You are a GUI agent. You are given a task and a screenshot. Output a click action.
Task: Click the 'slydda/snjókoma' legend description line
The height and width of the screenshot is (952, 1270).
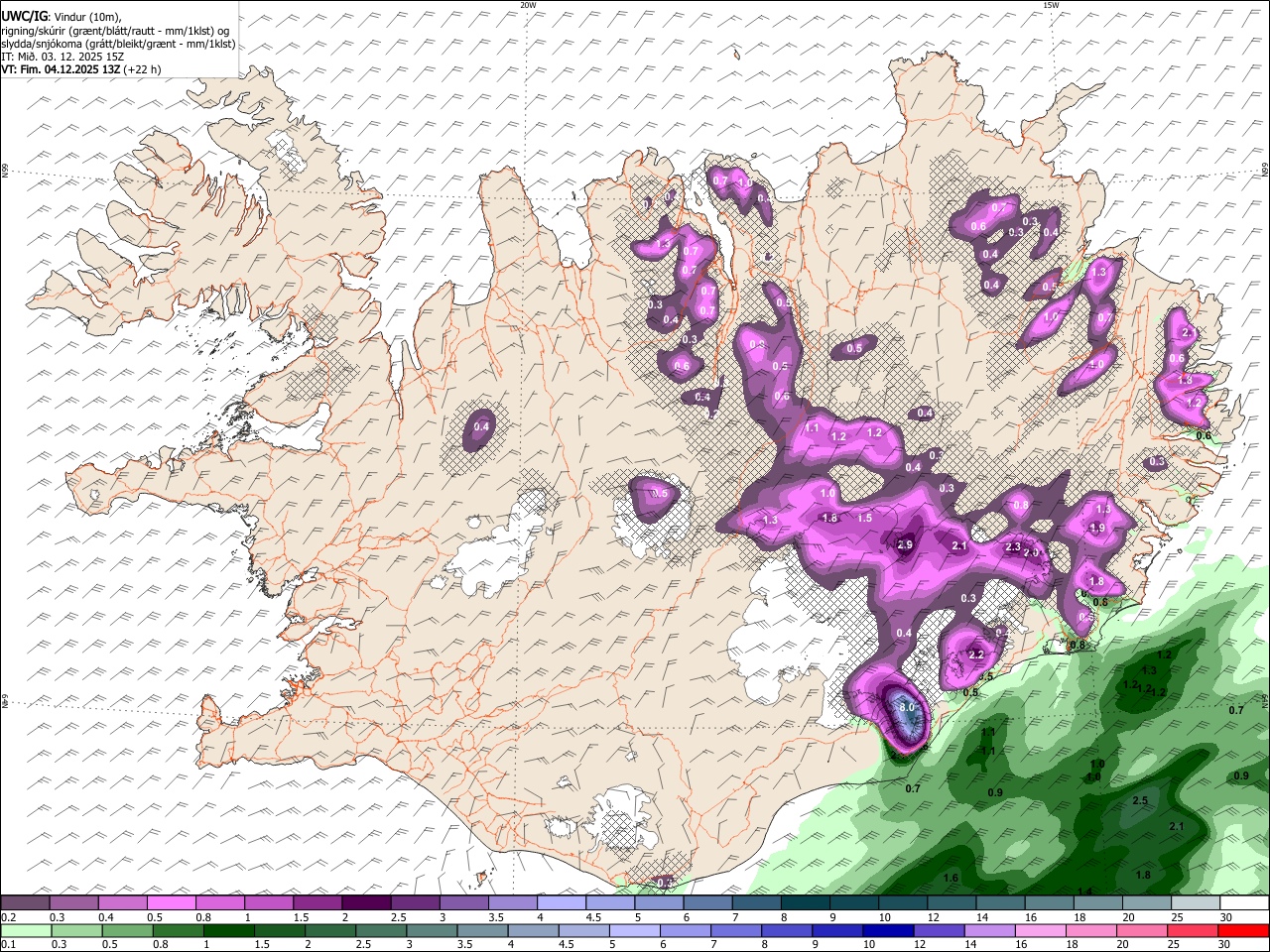(118, 44)
